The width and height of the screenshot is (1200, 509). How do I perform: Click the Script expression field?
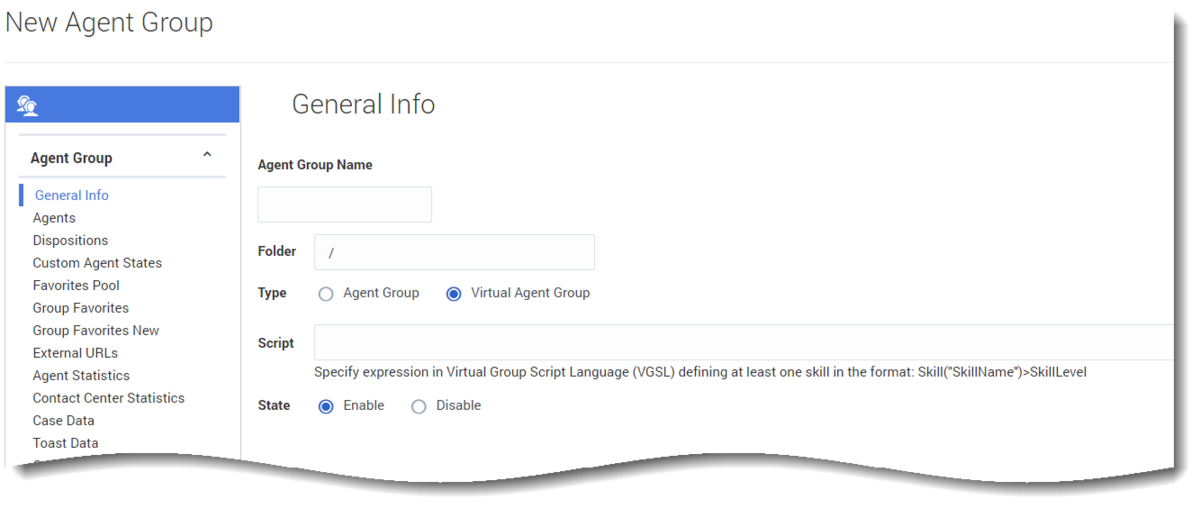click(744, 342)
